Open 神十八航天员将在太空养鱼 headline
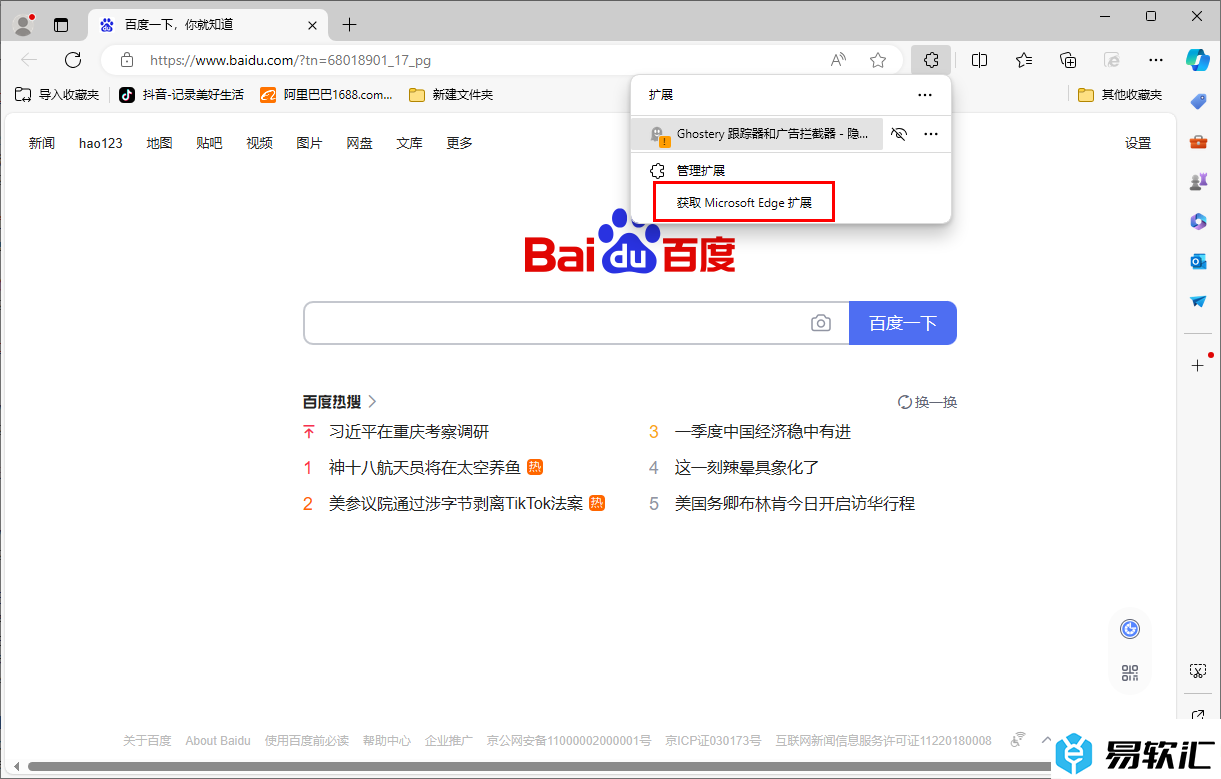Screen dimensions: 1221x779 pyautogui.click(x=425, y=468)
